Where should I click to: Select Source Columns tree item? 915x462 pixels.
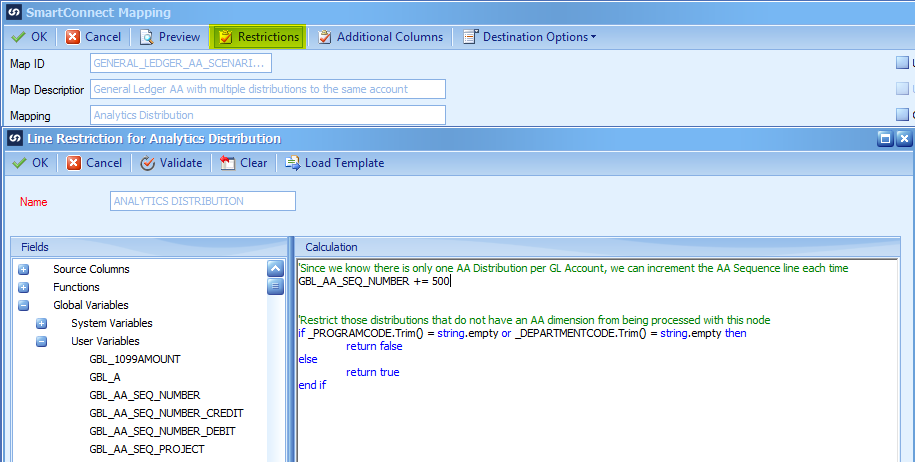(91, 269)
